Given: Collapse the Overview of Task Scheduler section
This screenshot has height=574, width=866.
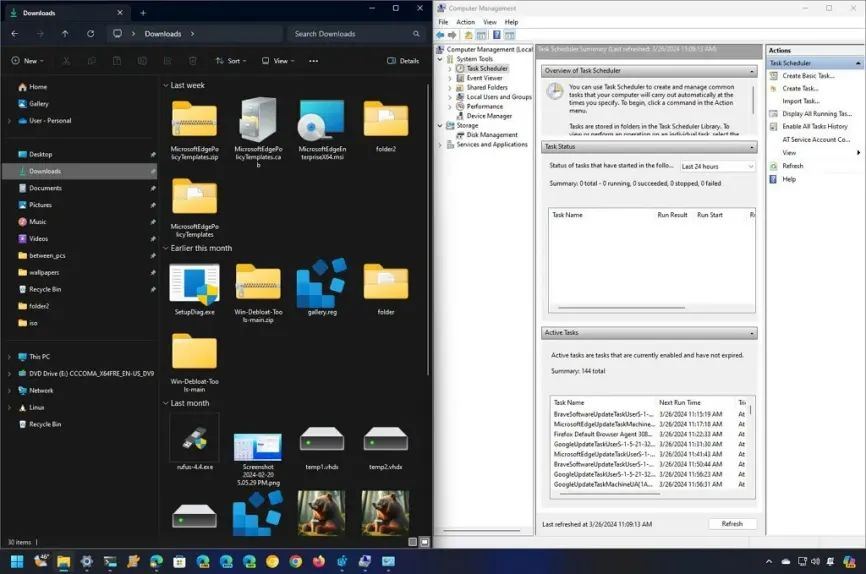Looking at the screenshot, I should [x=750, y=71].
